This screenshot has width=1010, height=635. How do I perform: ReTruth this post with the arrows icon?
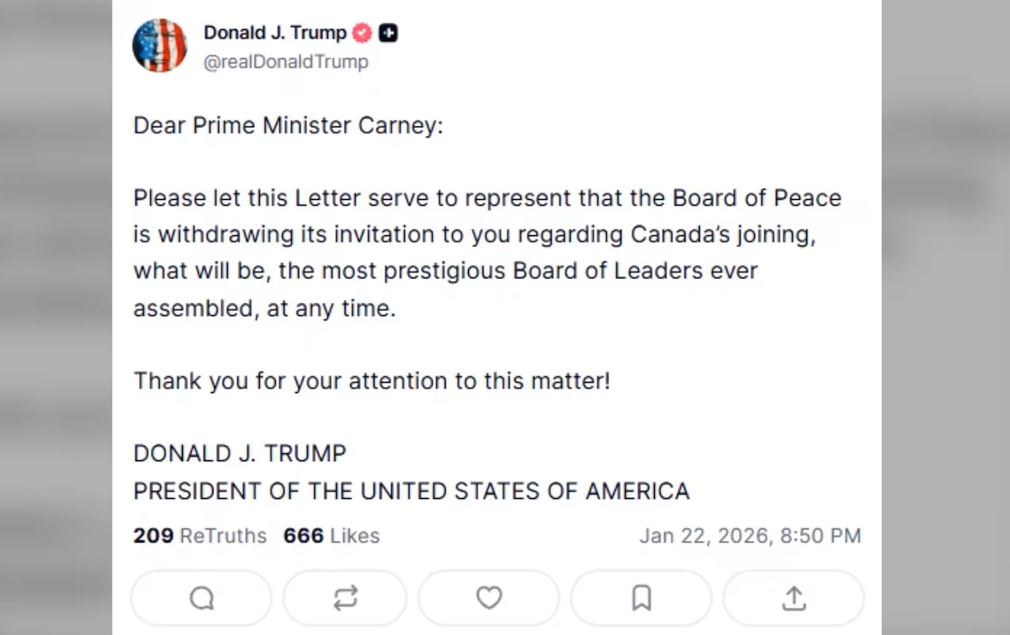click(x=345, y=598)
